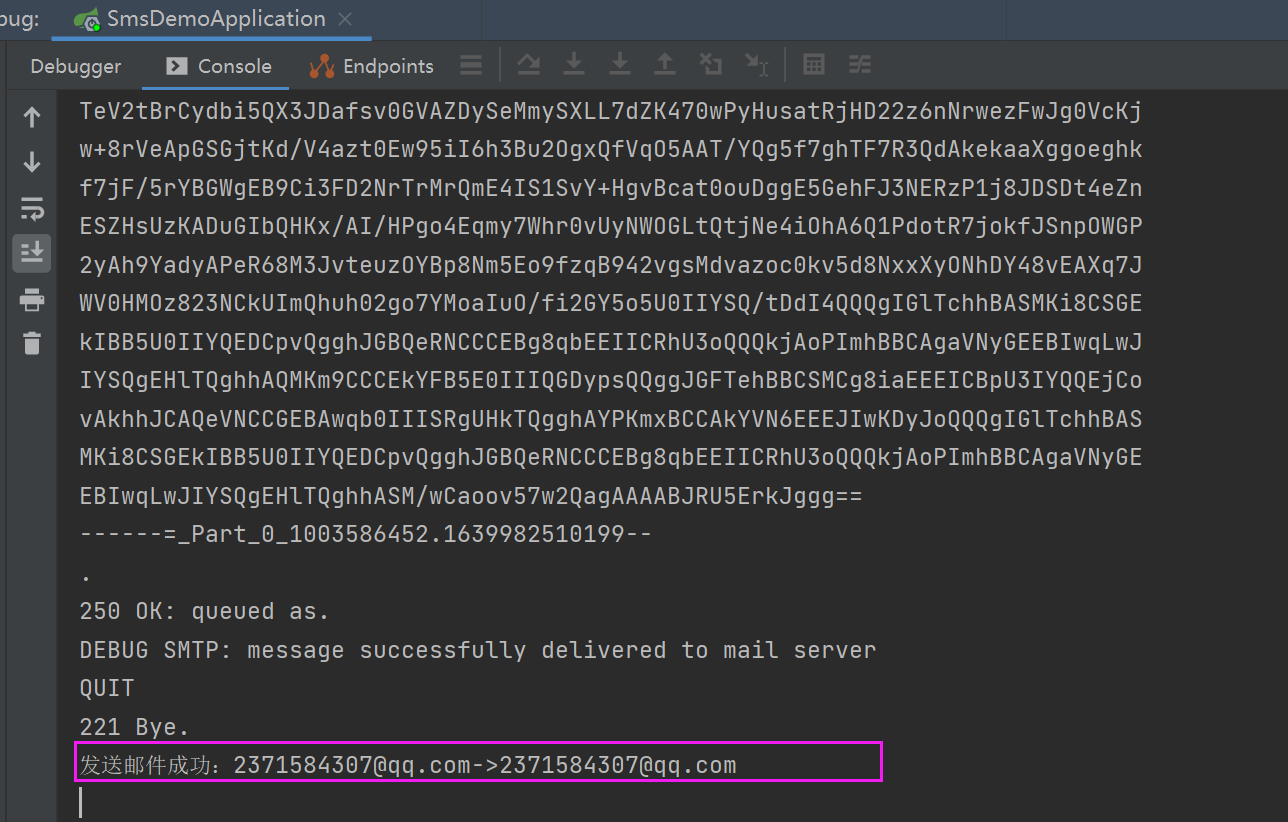
Task: Click the line starting 'f7jF/5rYBGWgEB9Ci3FD2'
Action: 611,188
